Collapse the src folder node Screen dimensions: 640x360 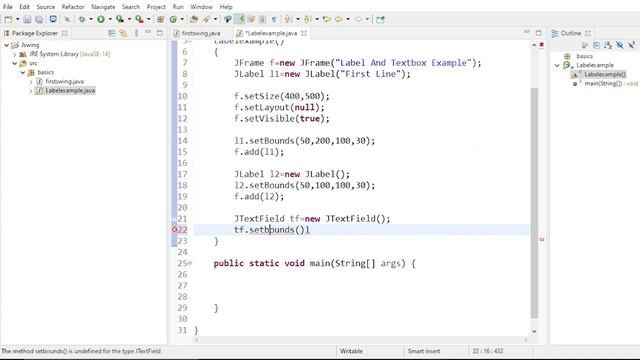[x=15, y=63]
